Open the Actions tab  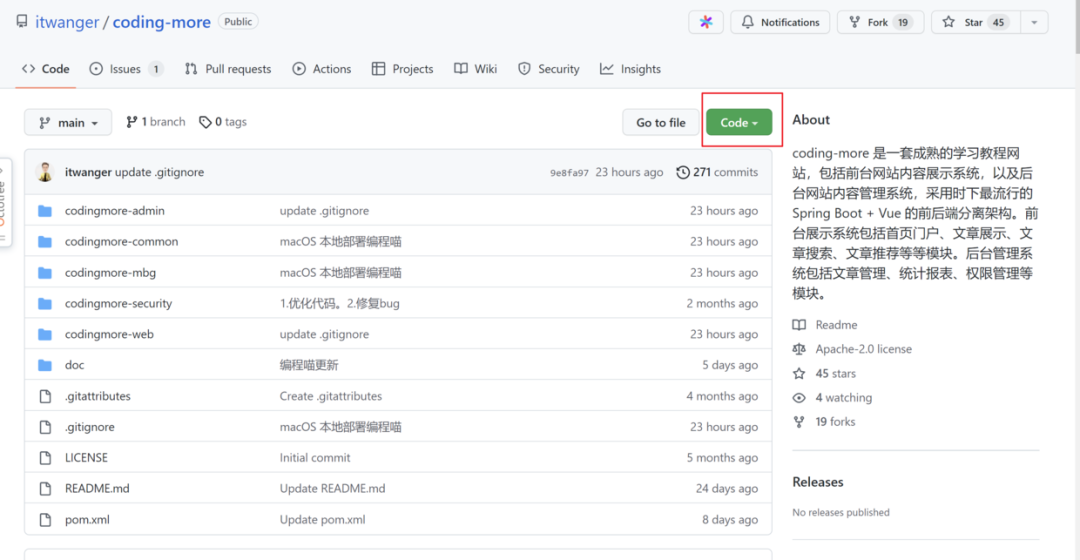click(322, 69)
